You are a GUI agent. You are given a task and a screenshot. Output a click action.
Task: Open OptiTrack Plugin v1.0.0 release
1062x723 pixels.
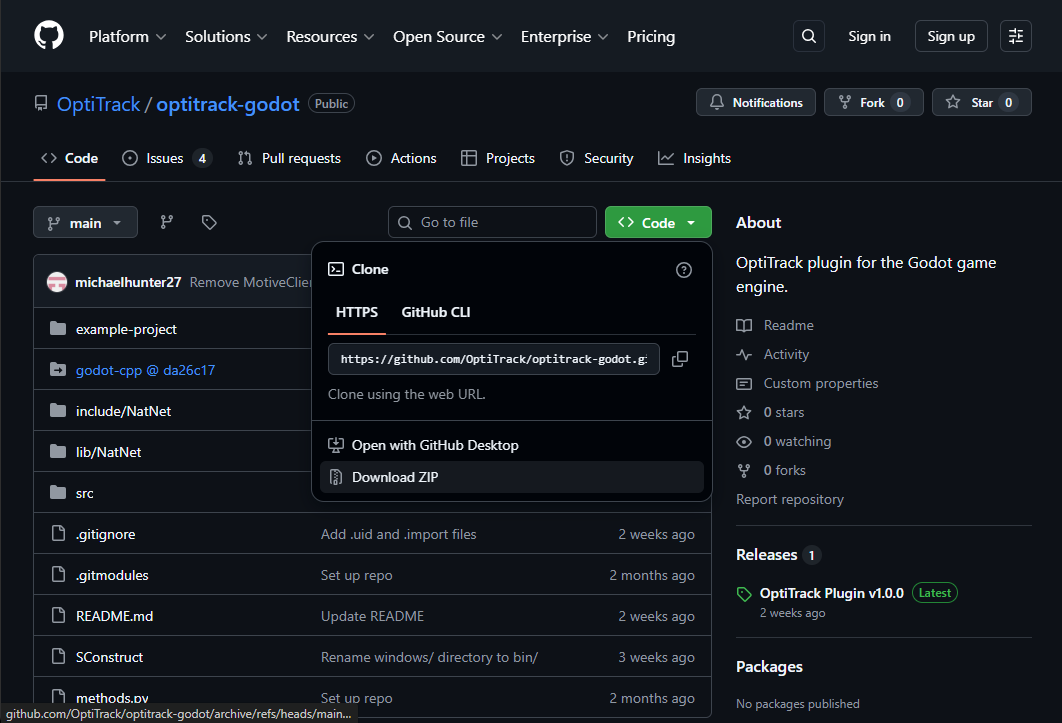(832, 594)
